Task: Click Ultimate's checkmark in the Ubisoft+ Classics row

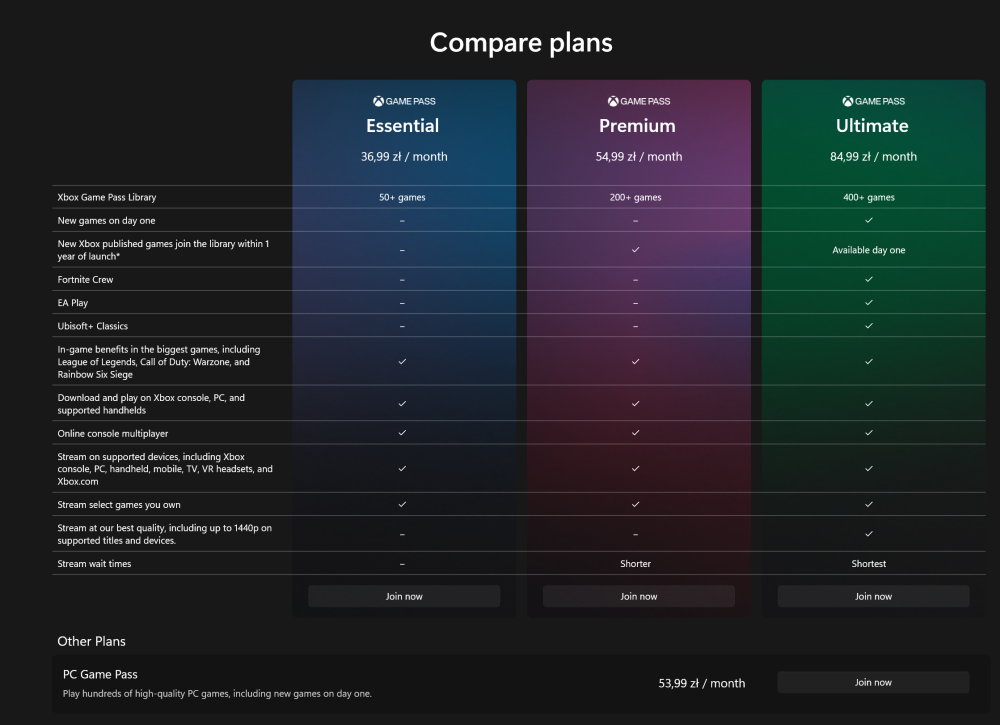Action: click(x=869, y=326)
